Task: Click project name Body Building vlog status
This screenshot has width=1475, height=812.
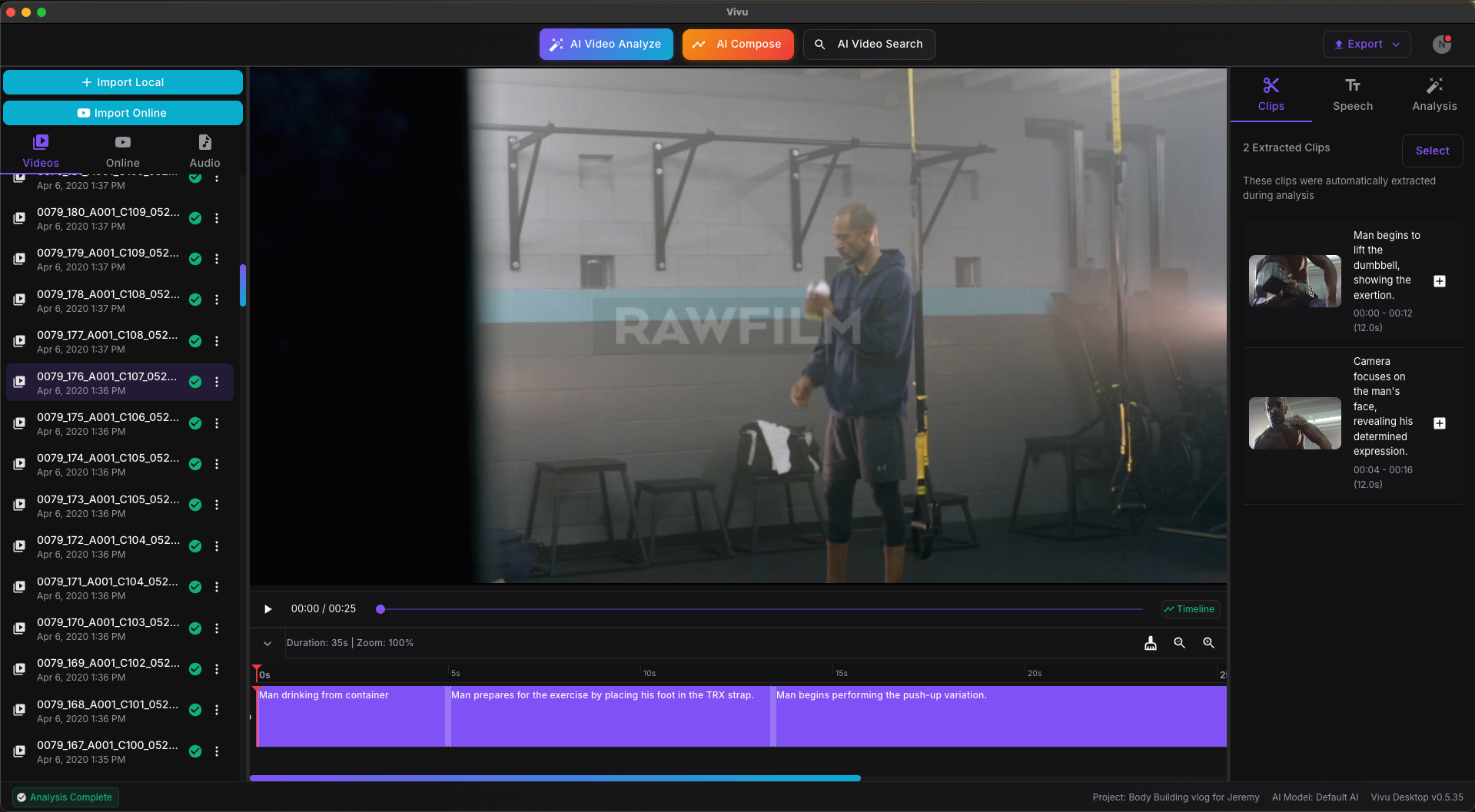Action: [x=1176, y=797]
